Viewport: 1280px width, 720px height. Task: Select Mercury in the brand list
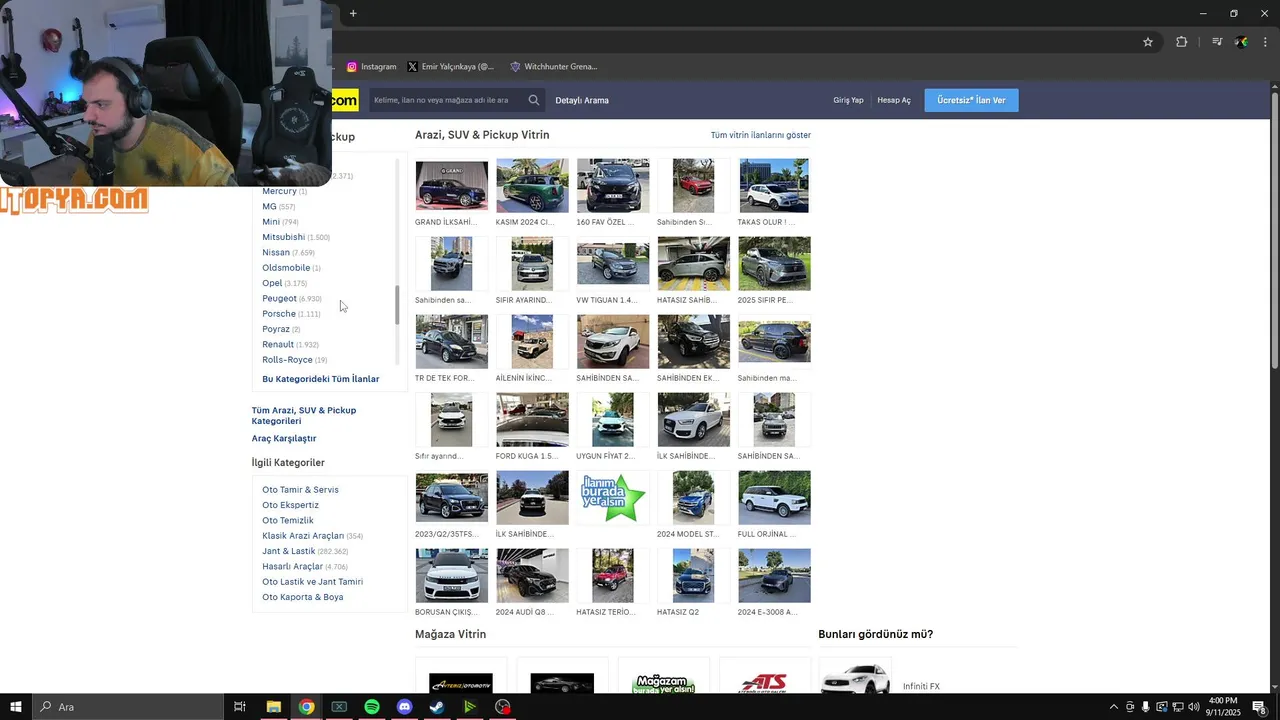[x=279, y=191]
